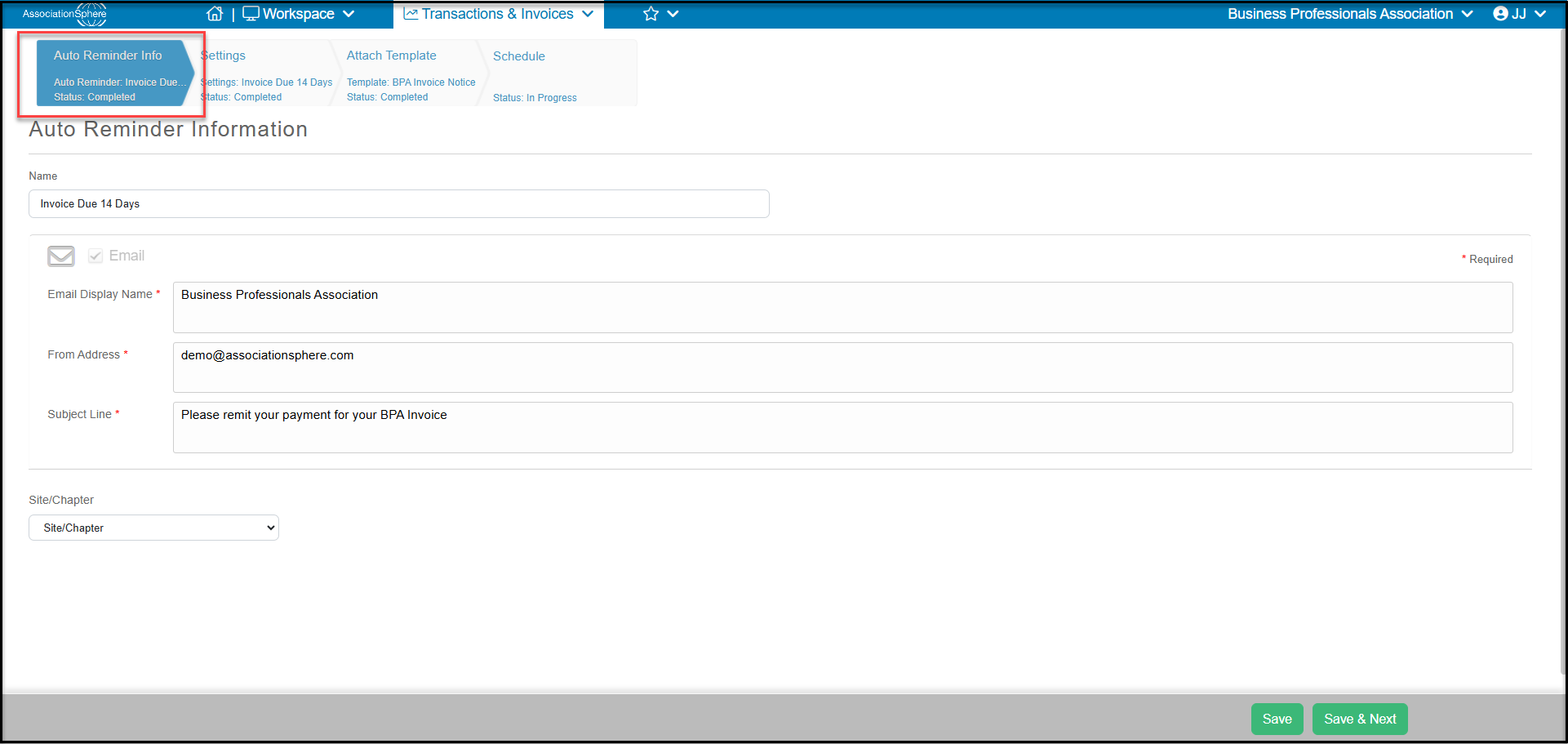Open the Workspace menu
This screenshot has width=1568, height=744.
(299, 14)
